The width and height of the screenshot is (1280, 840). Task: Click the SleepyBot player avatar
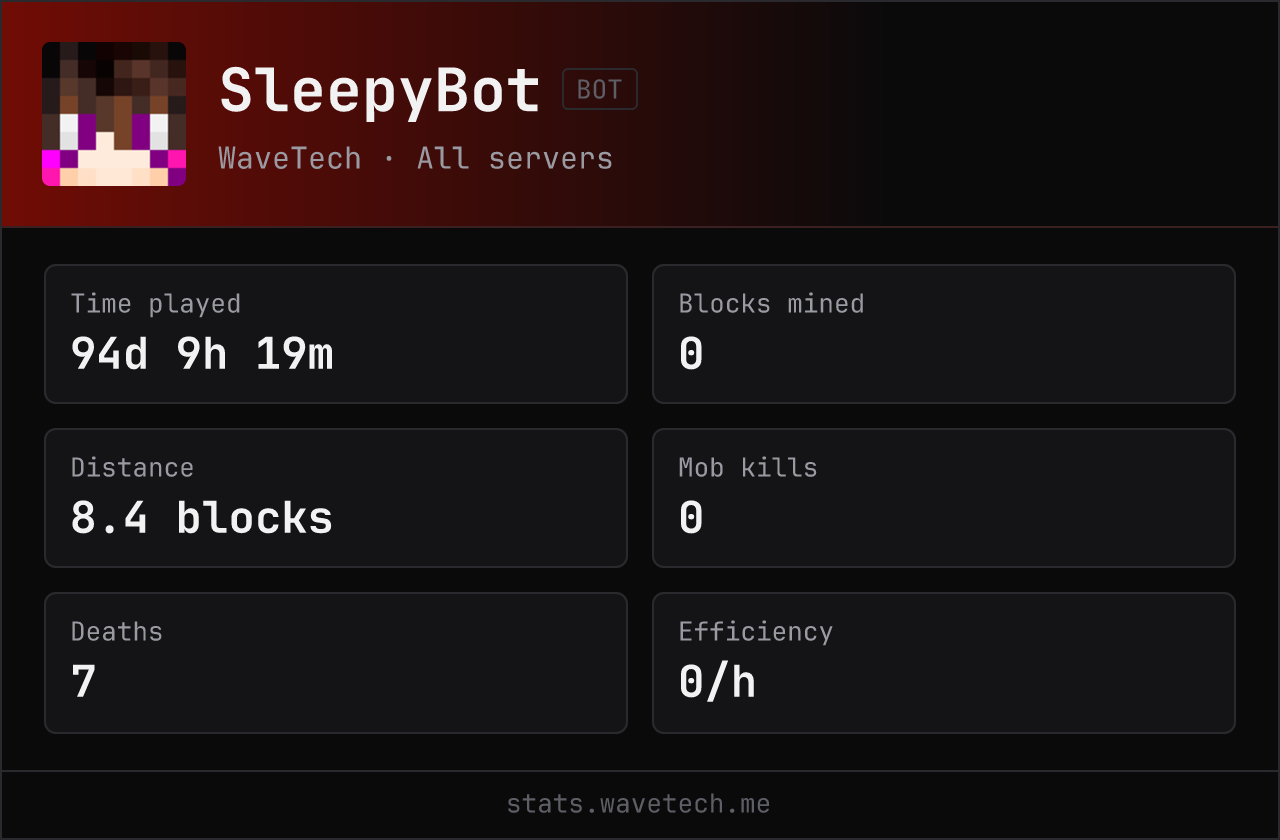[x=114, y=114]
